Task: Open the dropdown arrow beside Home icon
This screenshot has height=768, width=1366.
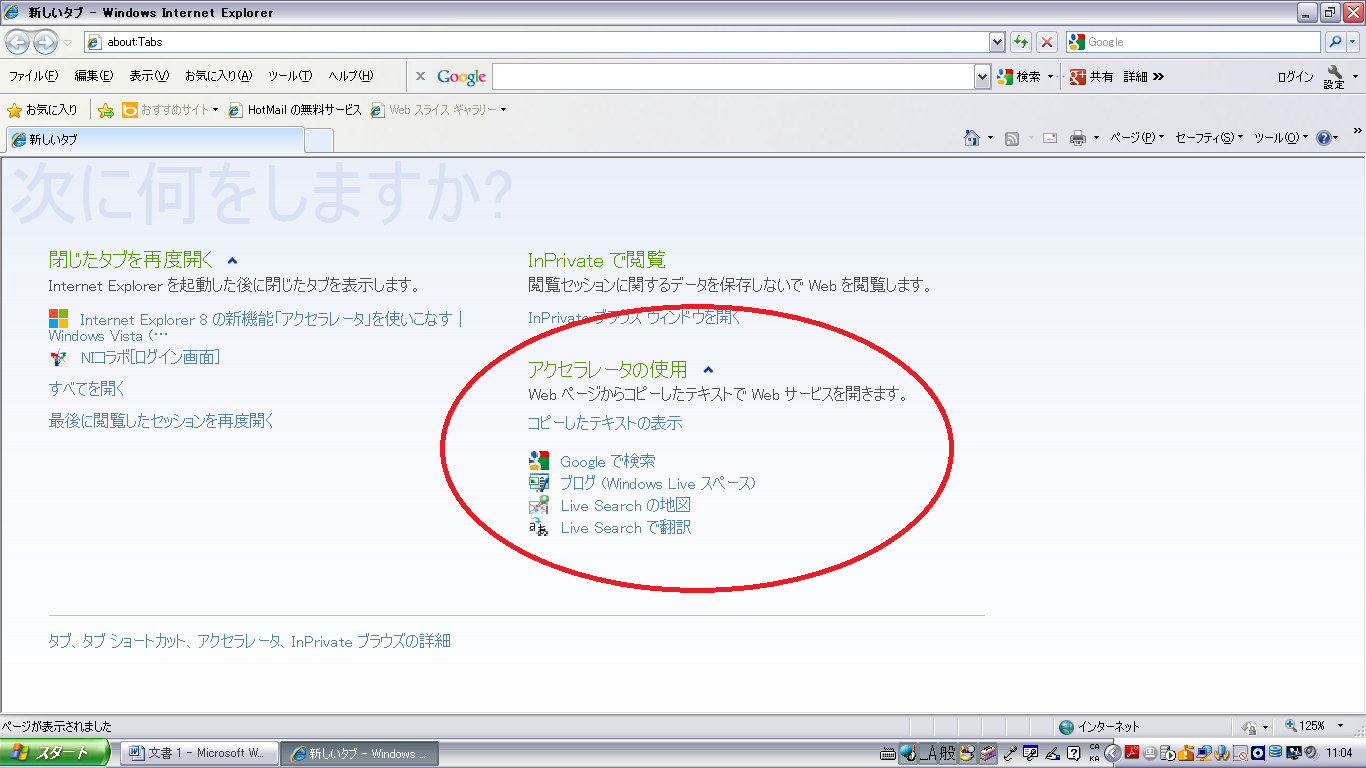Action: tap(991, 138)
